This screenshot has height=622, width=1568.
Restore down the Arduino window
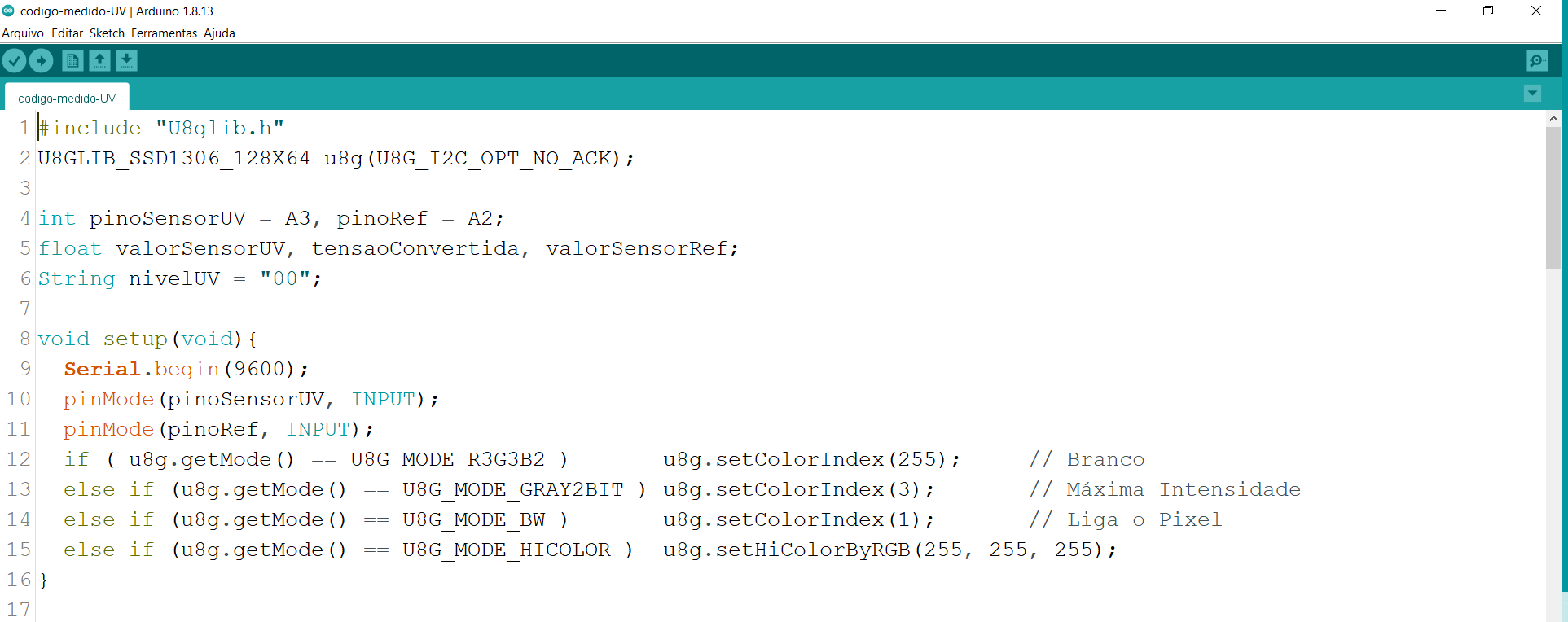coord(1488,11)
